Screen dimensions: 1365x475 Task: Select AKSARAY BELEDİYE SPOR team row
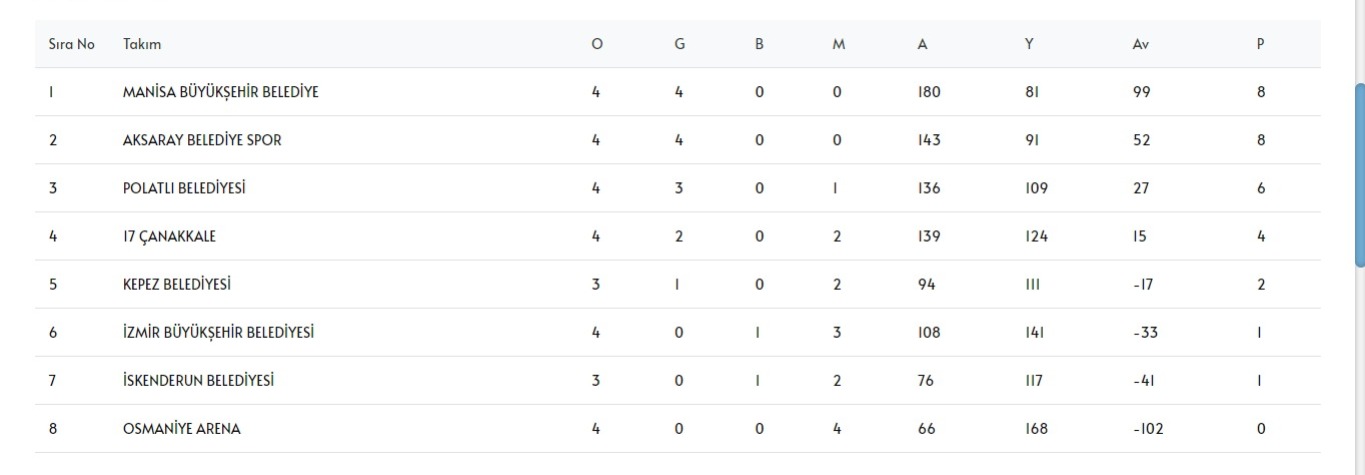(x=202, y=140)
